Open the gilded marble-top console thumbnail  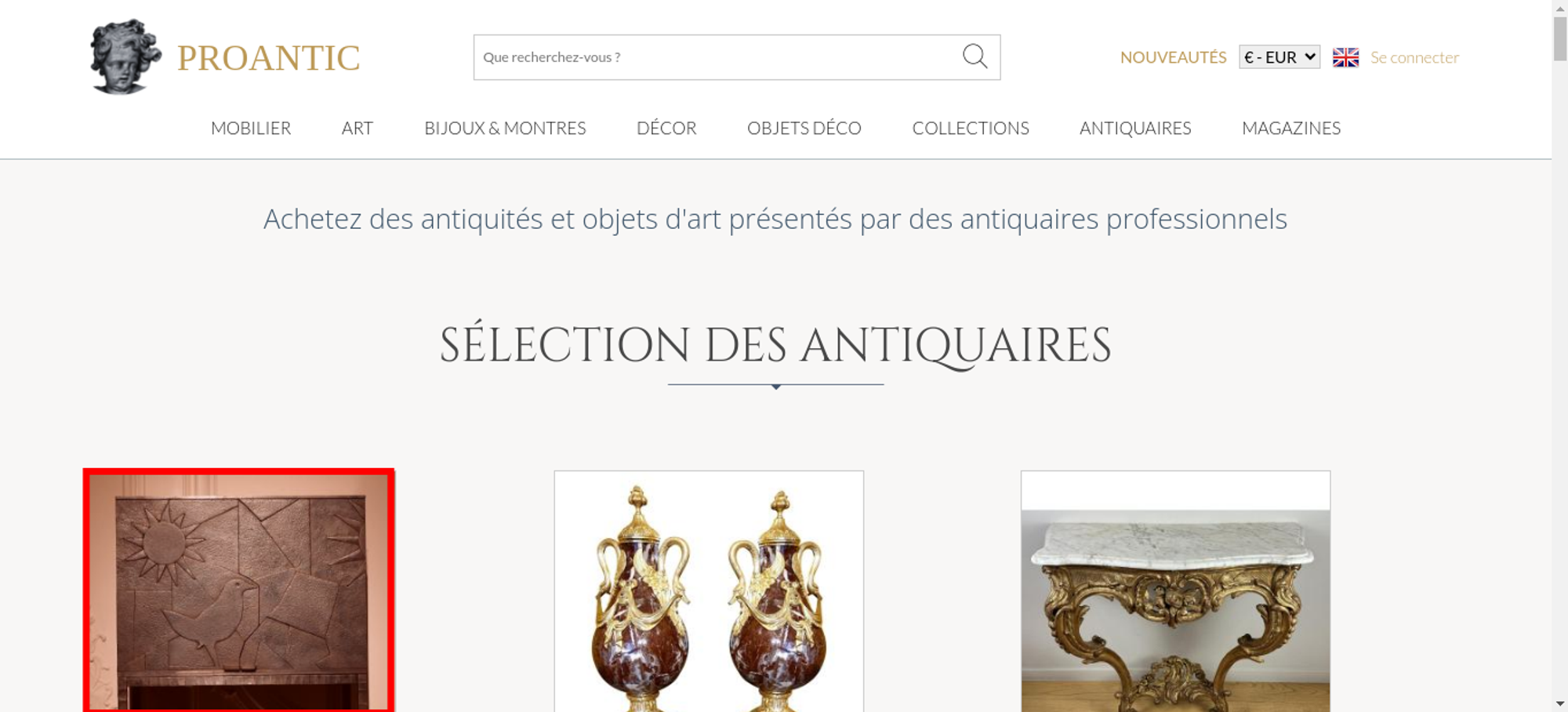1175,591
